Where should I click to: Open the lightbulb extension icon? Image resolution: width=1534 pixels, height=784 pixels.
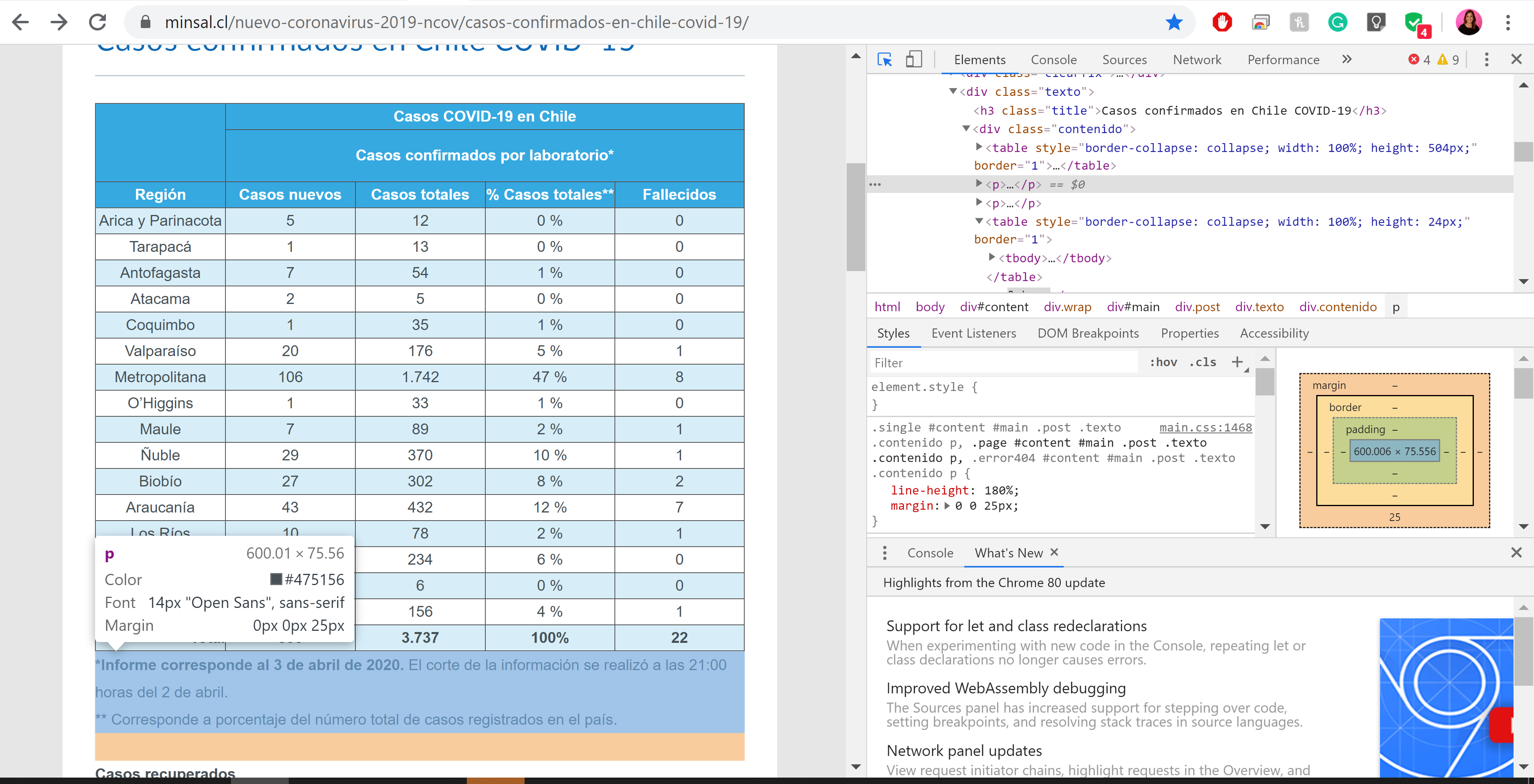1376,22
